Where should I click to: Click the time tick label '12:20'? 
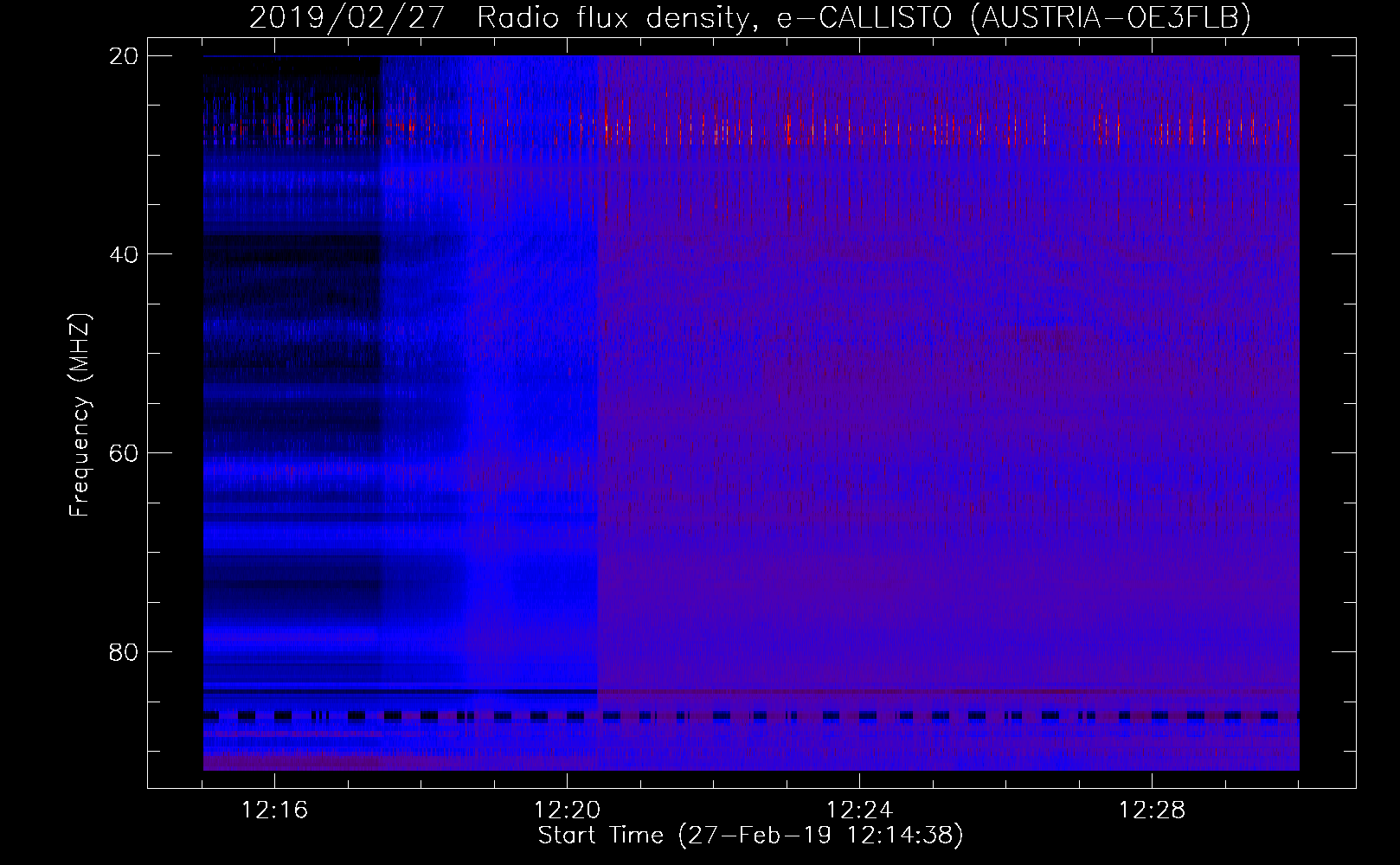point(567,811)
